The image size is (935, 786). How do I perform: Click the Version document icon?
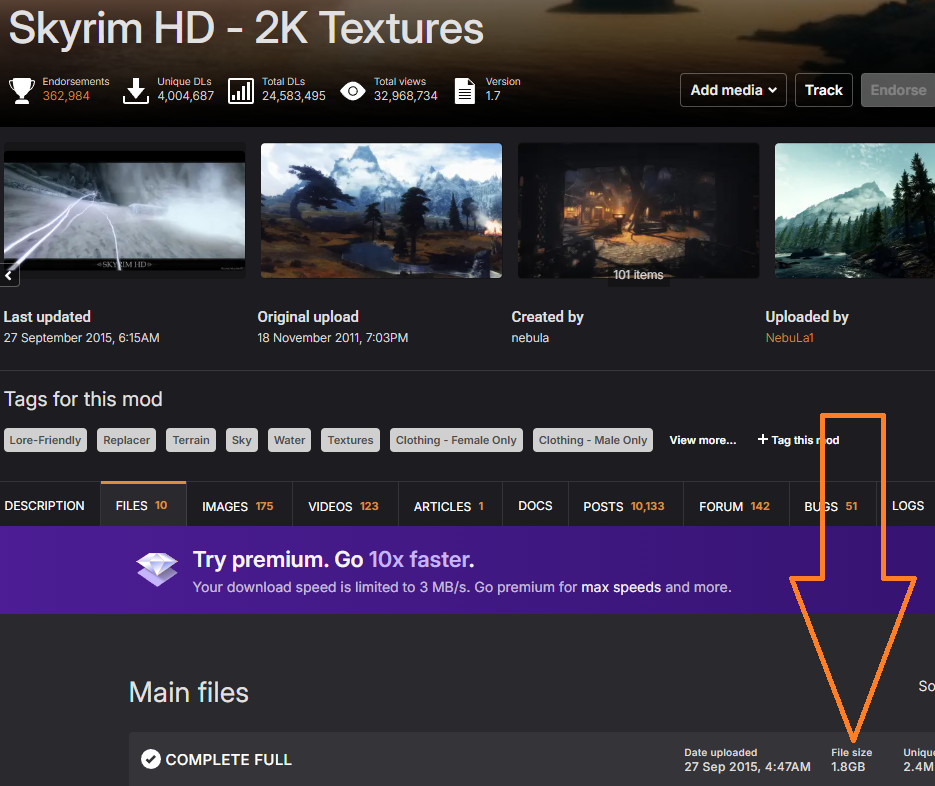coord(465,91)
